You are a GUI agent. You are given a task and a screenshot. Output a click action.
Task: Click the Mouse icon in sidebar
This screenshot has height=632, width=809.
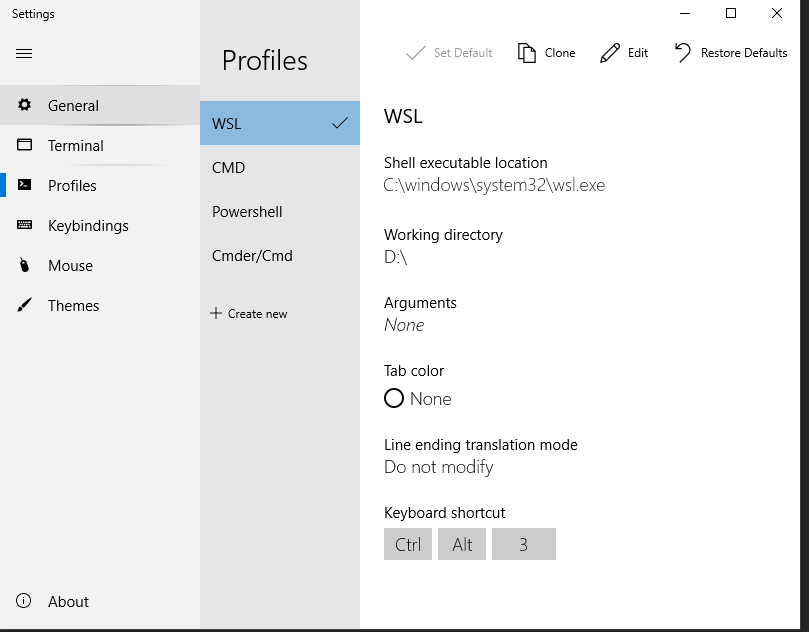pyautogui.click(x=25, y=265)
